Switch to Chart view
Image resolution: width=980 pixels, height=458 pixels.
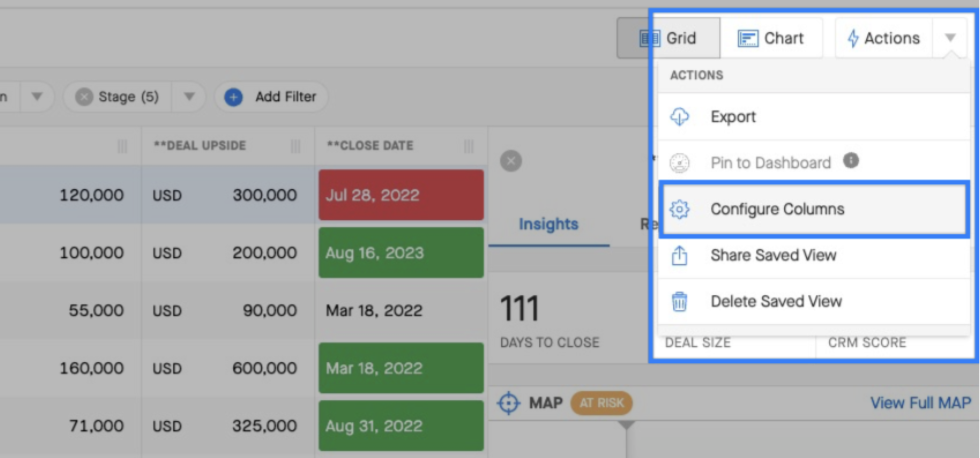point(771,38)
